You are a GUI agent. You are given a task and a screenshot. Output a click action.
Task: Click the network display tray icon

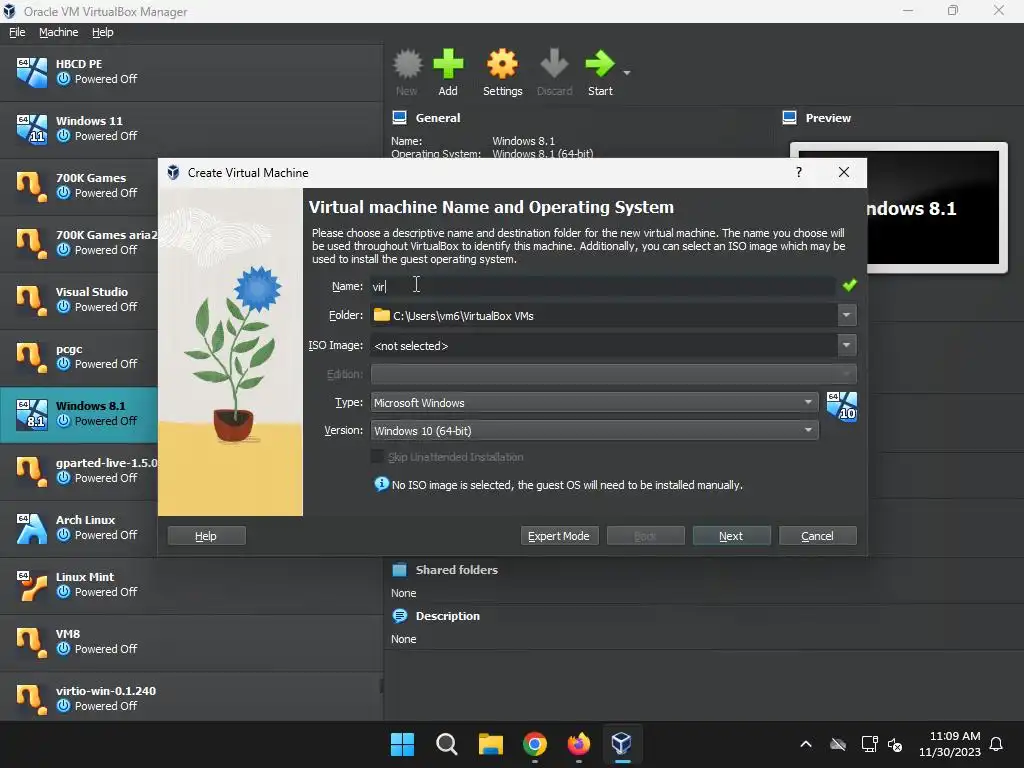click(x=869, y=744)
